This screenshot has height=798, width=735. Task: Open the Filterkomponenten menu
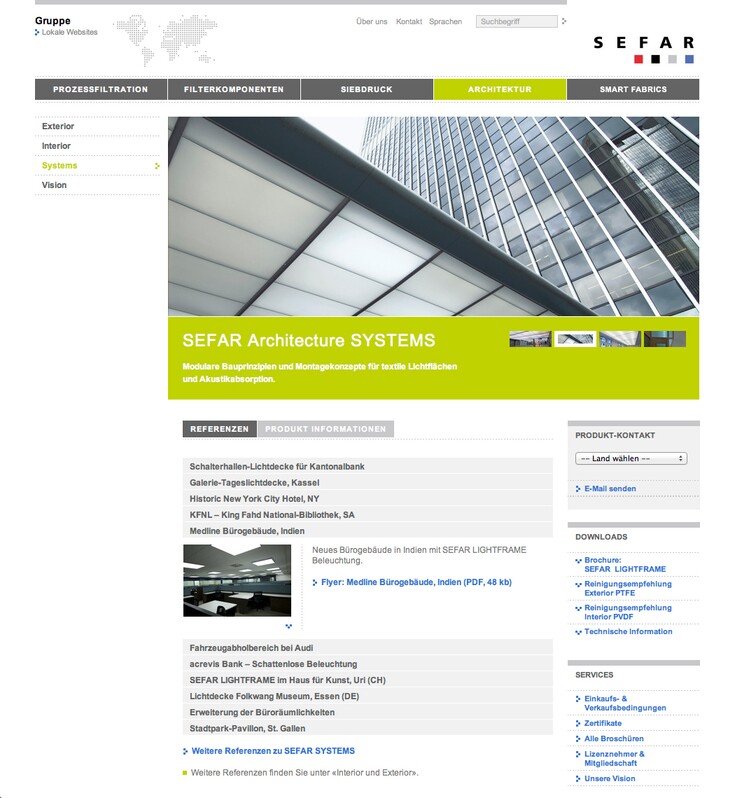(234, 89)
